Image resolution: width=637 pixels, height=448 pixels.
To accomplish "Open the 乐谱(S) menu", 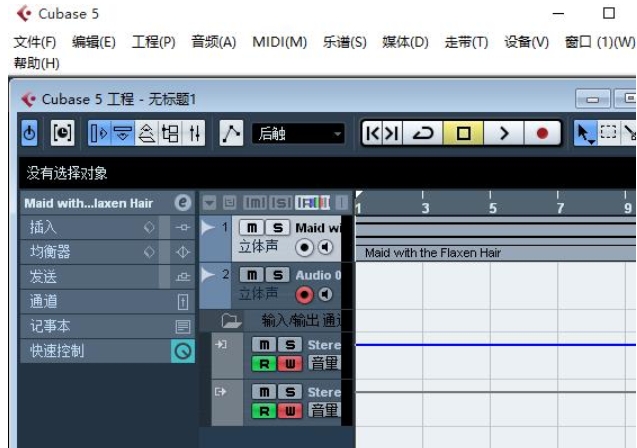I will (x=344, y=42).
